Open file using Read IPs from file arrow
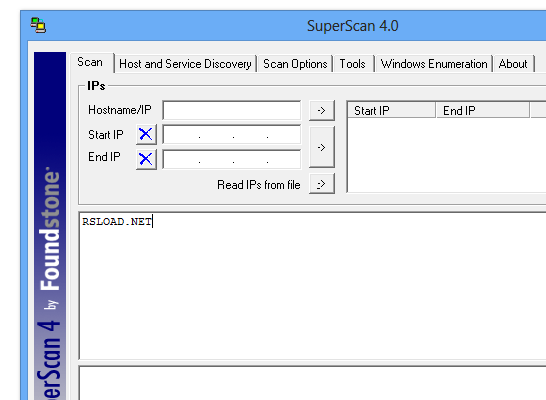The height and width of the screenshot is (400, 546). 322,183
